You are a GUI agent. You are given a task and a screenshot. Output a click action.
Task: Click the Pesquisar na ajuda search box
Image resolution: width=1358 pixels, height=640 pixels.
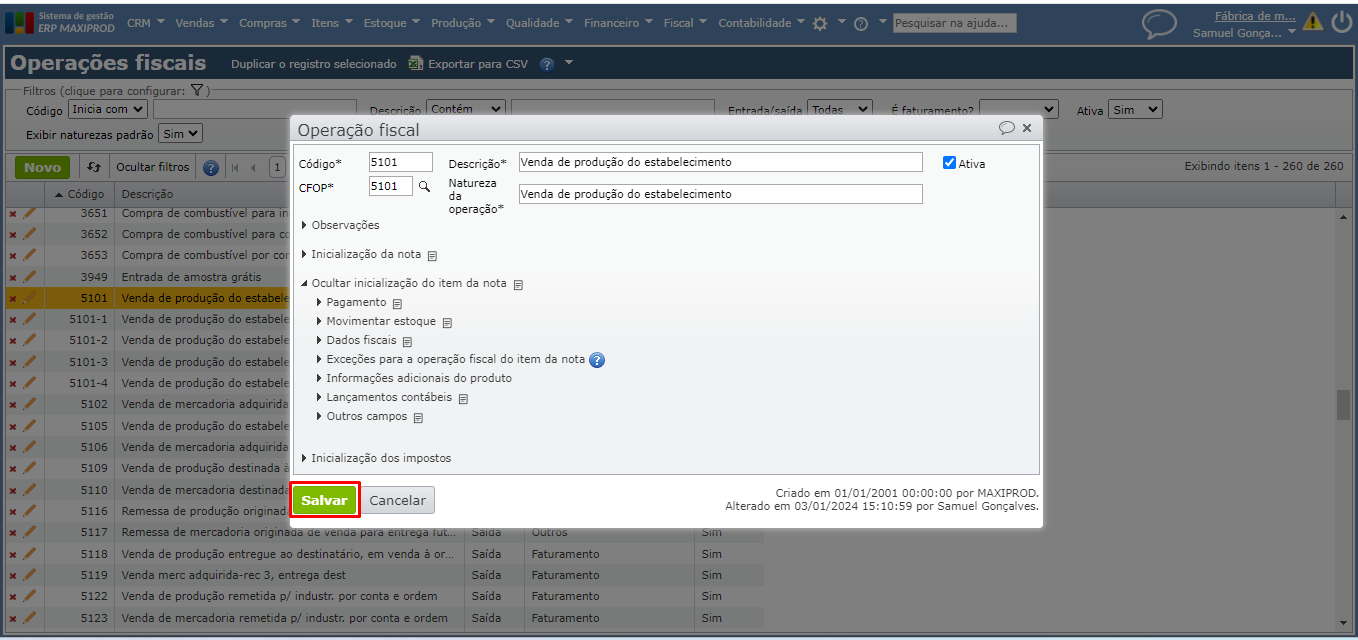click(x=954, y=23)
